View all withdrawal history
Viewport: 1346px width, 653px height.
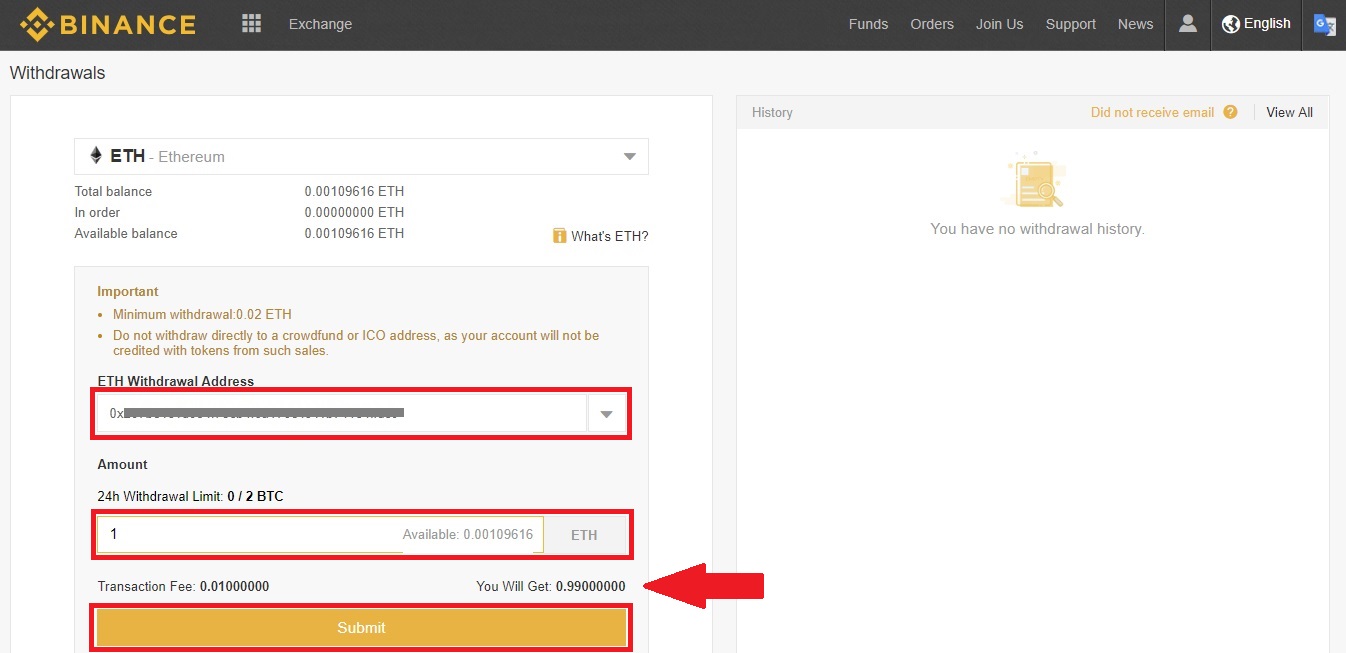click(x=1289, y=112)
